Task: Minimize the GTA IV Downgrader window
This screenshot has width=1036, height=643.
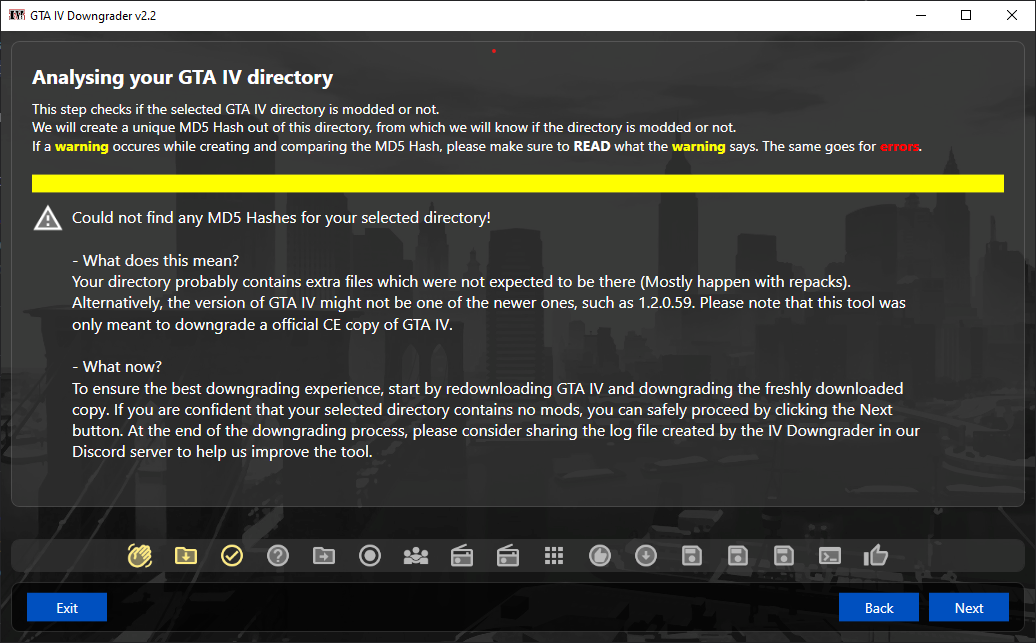Action: [x=921, y=15]
